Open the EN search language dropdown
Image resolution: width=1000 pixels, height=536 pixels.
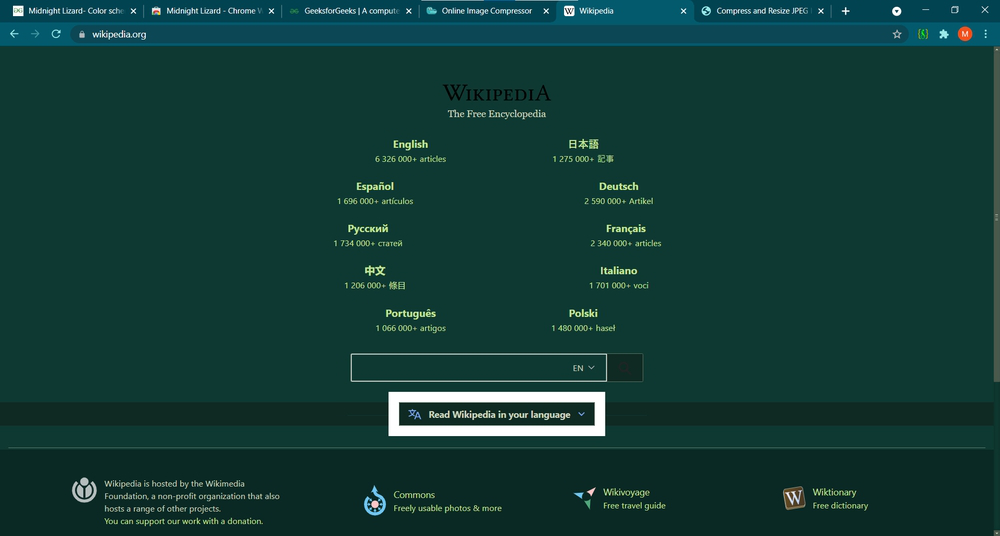coord(584,368)
